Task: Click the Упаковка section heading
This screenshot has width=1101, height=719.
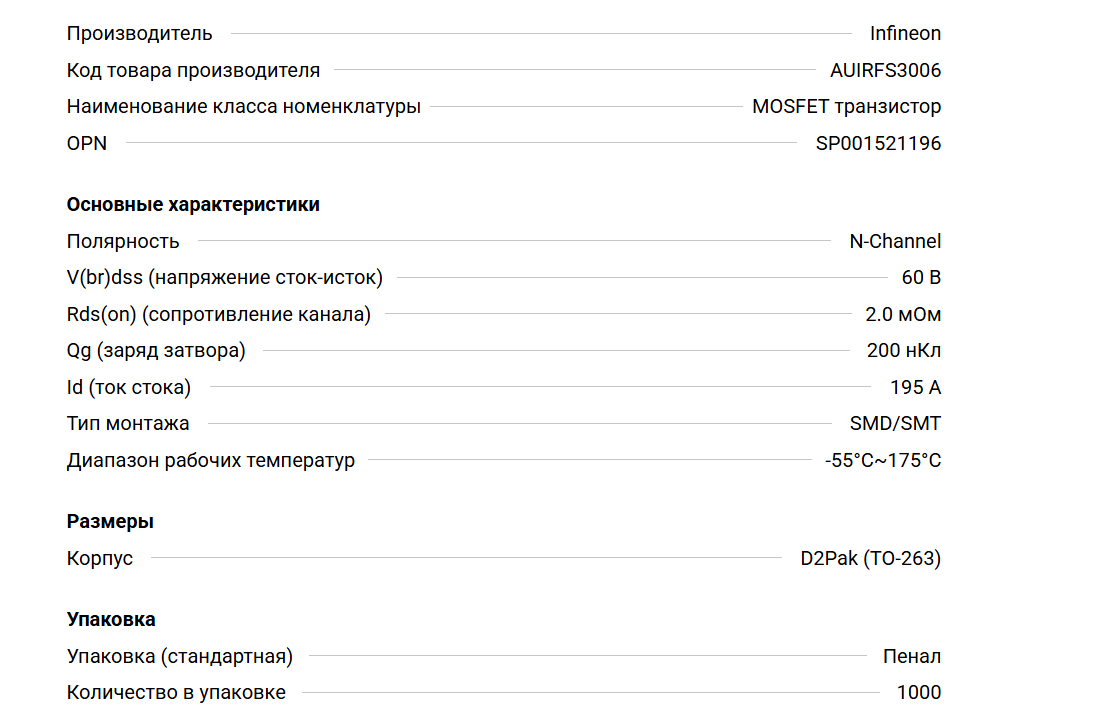Action: (x=111, y=620)
